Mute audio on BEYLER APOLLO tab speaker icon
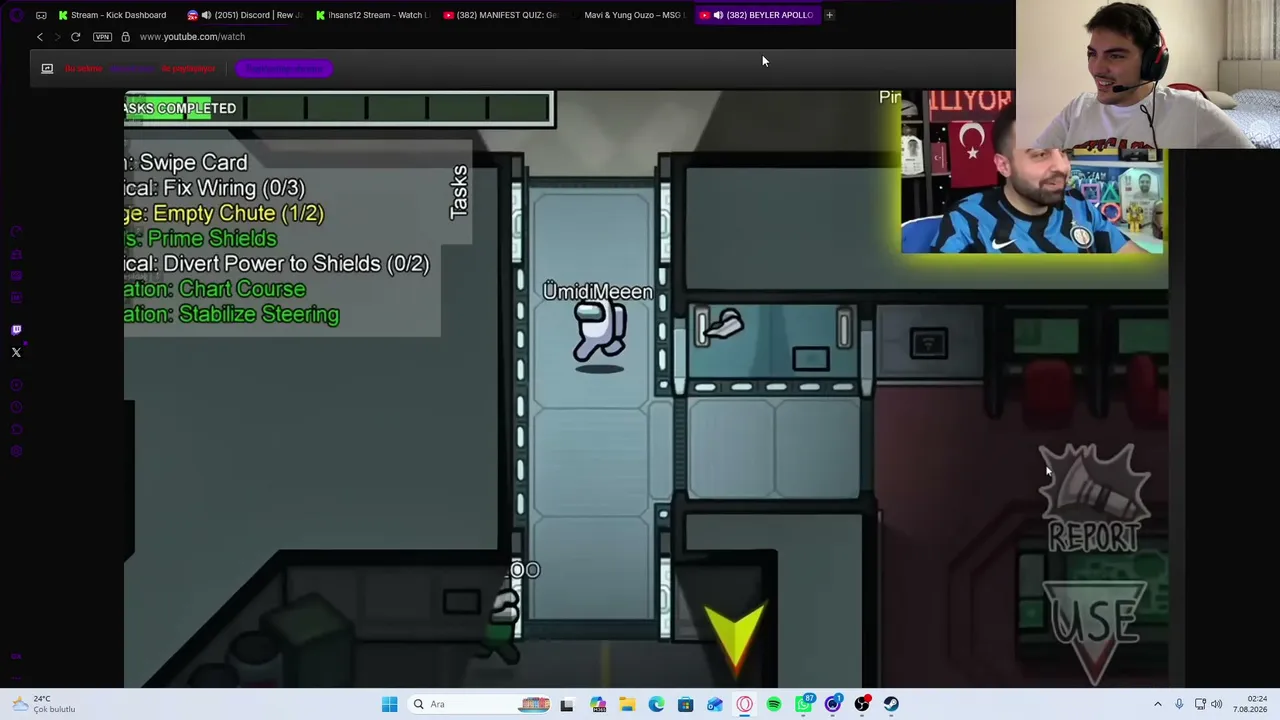 tap(718, 15)
